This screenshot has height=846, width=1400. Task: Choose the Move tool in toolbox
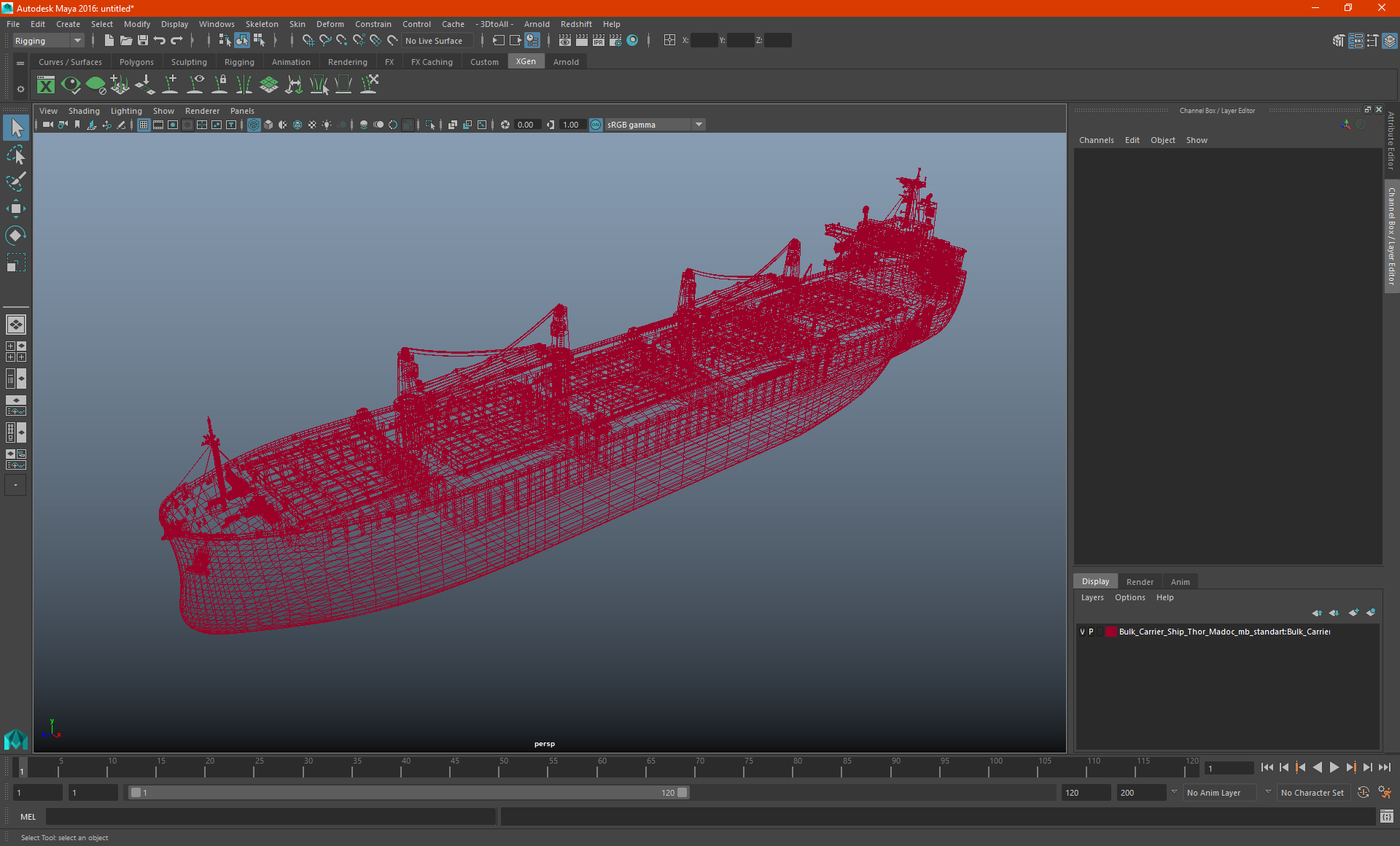[16, 209]
